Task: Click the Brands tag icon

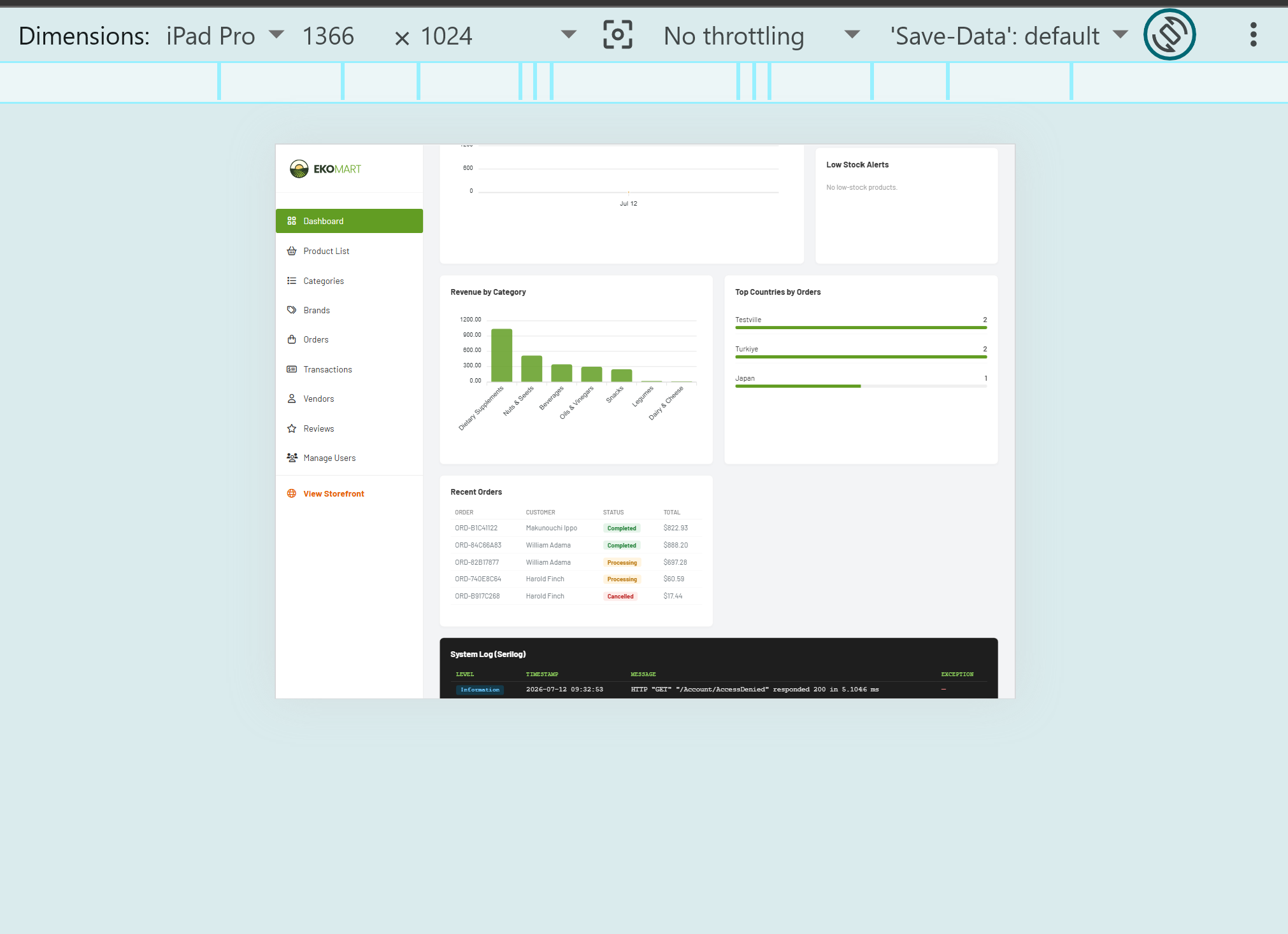Action: pos(292,310)
